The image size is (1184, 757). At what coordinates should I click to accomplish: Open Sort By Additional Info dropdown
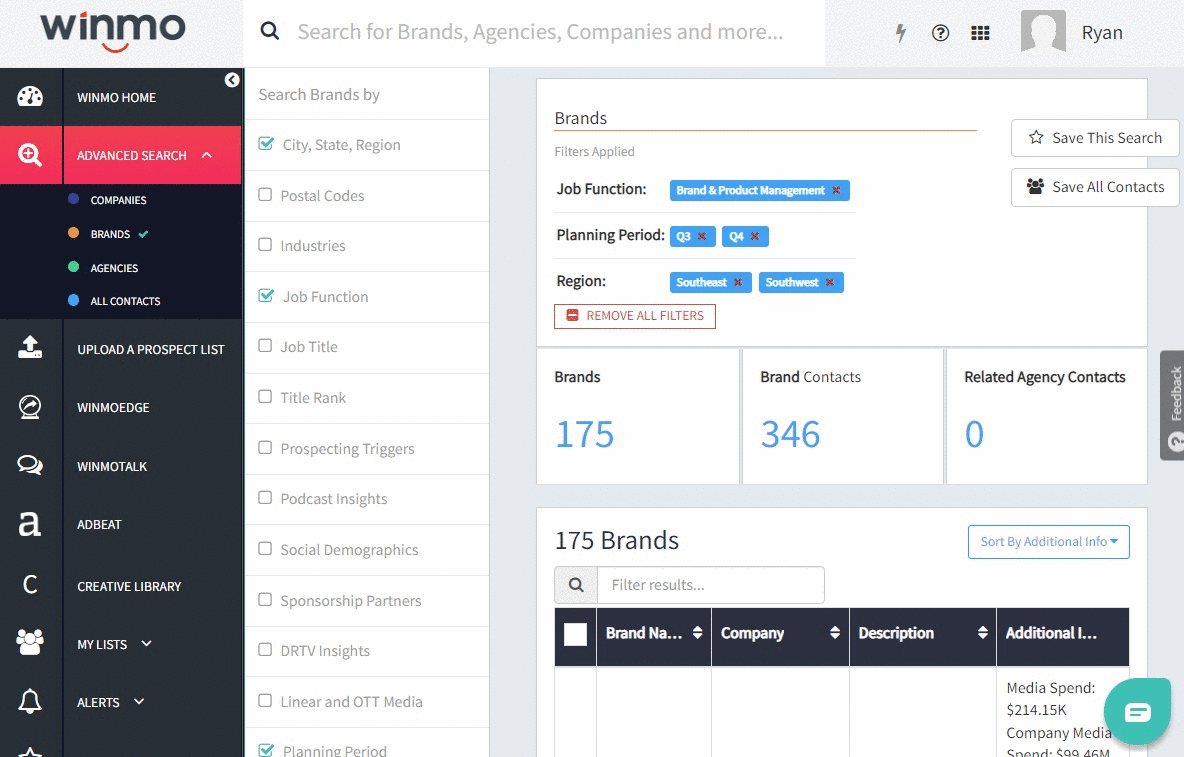1048,542
